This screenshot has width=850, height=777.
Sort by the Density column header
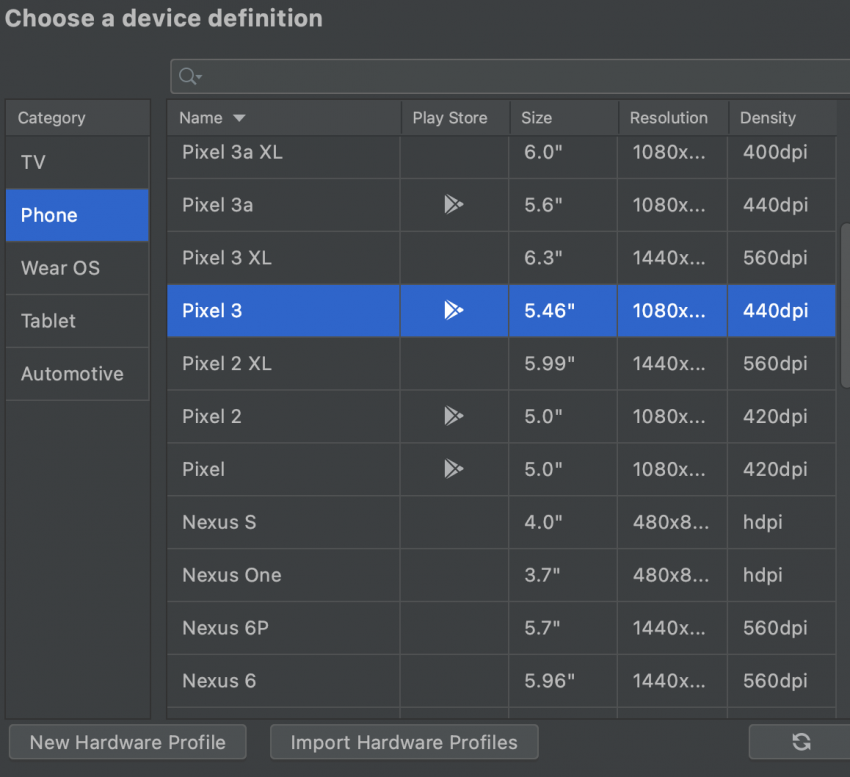[768, 118]
